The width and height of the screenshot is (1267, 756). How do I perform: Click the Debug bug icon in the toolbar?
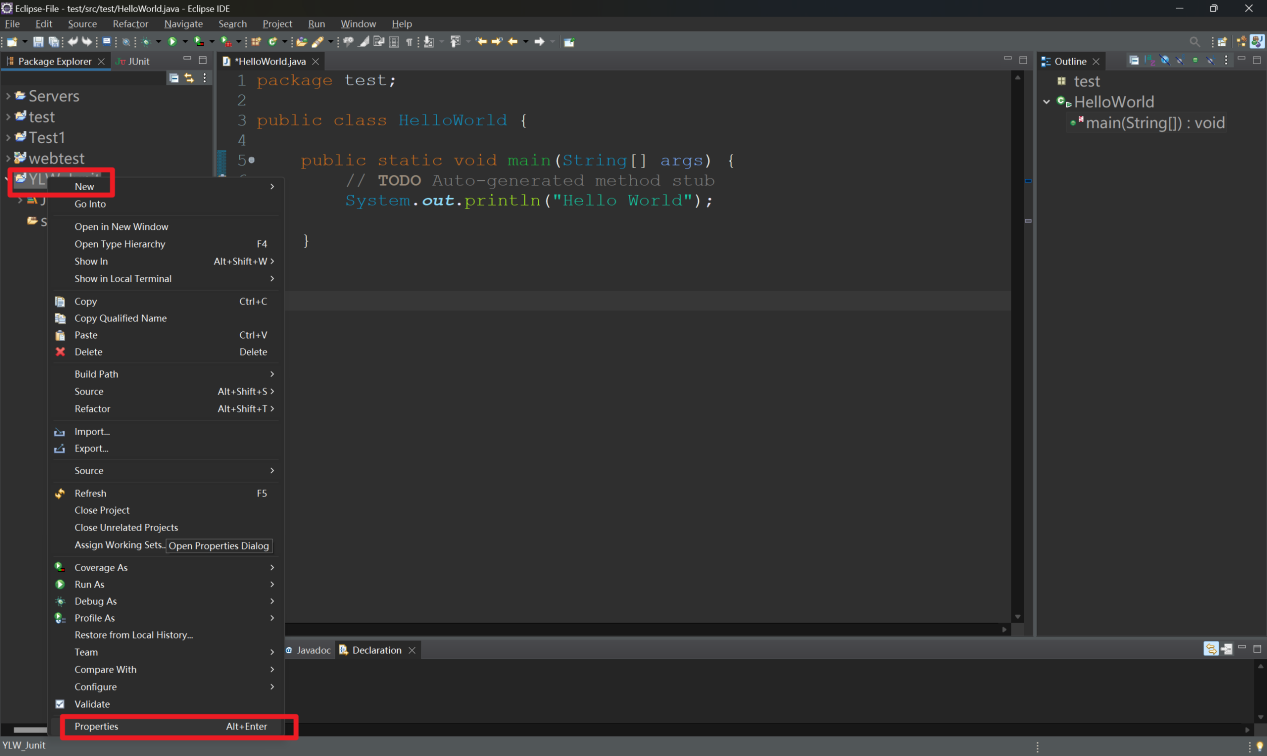tap(147, 42)
